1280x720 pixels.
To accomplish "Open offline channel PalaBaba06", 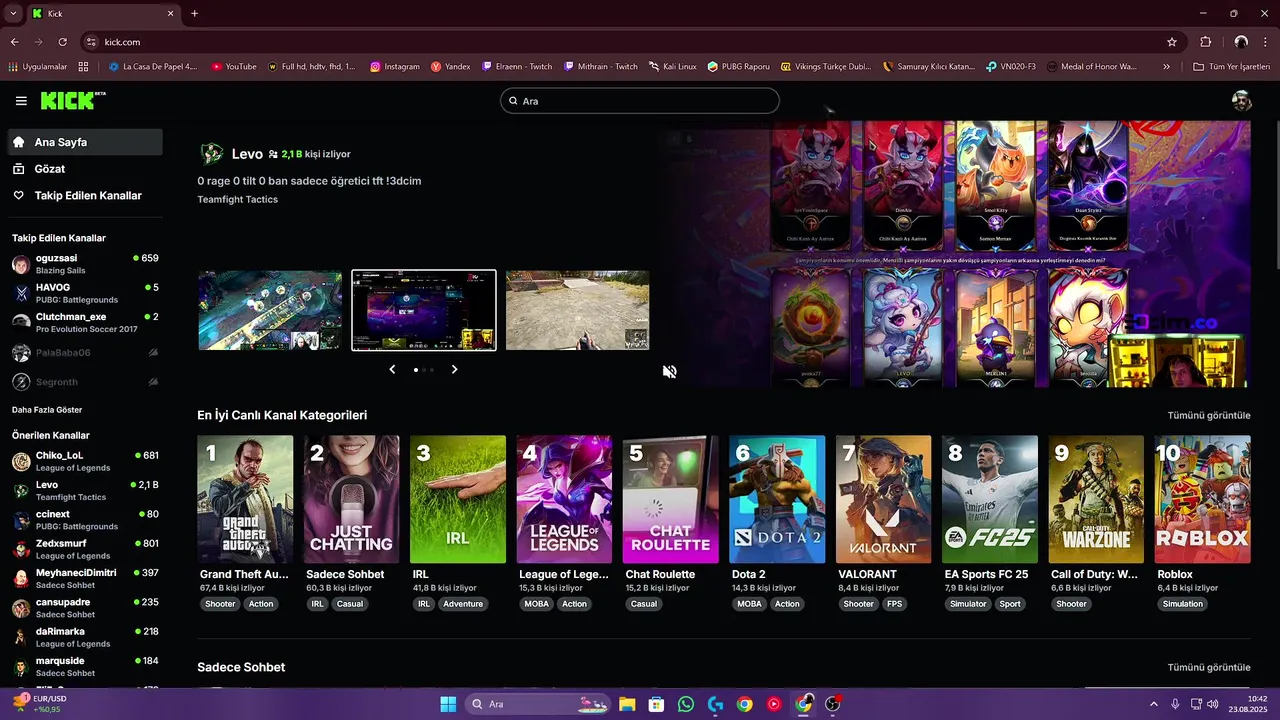I will tap(85, 353).
